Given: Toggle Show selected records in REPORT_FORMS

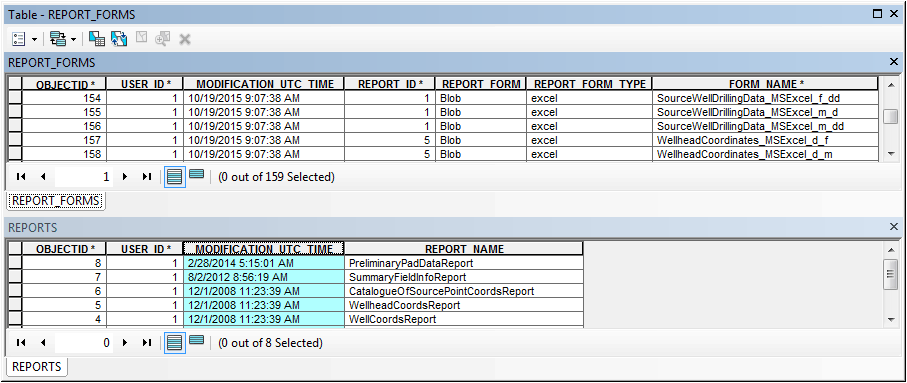Looking at the screenshot, I should pyautogui.click(x=197, y=174).
